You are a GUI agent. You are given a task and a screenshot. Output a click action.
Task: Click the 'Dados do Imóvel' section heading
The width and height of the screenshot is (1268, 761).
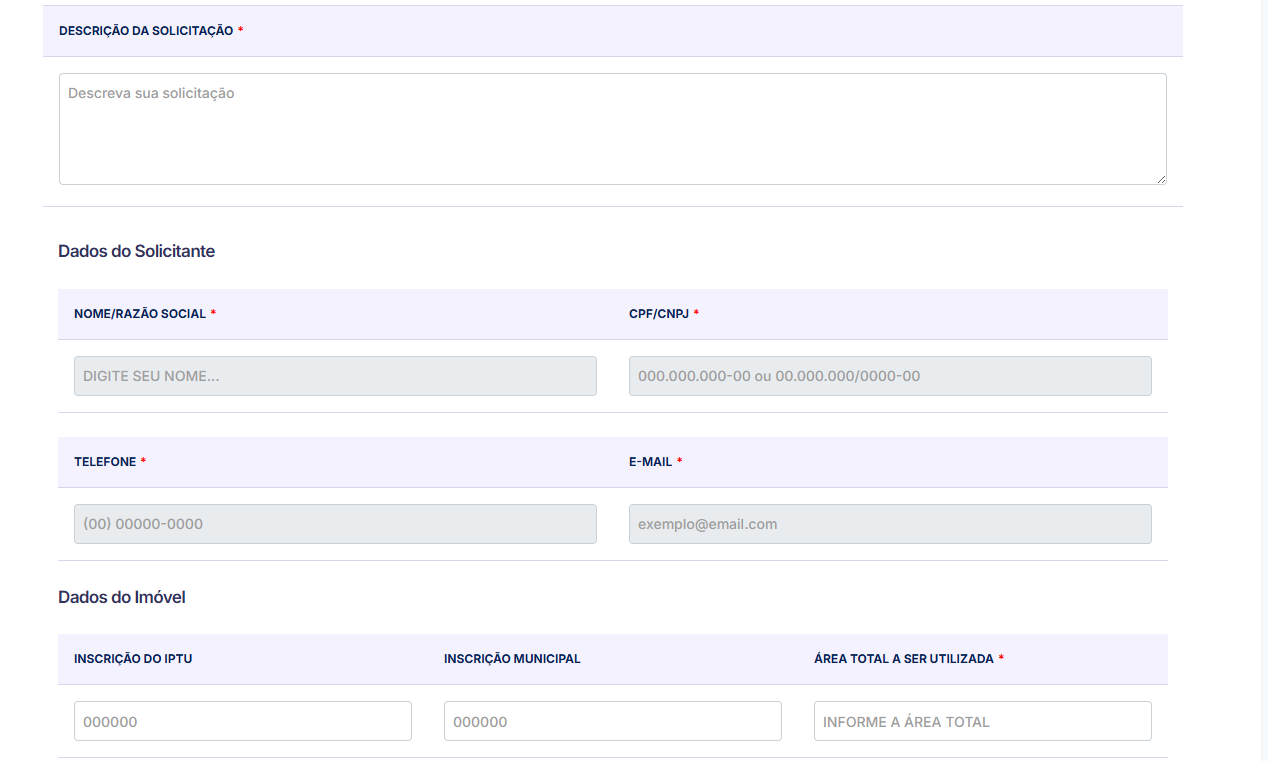click(122, 597)
